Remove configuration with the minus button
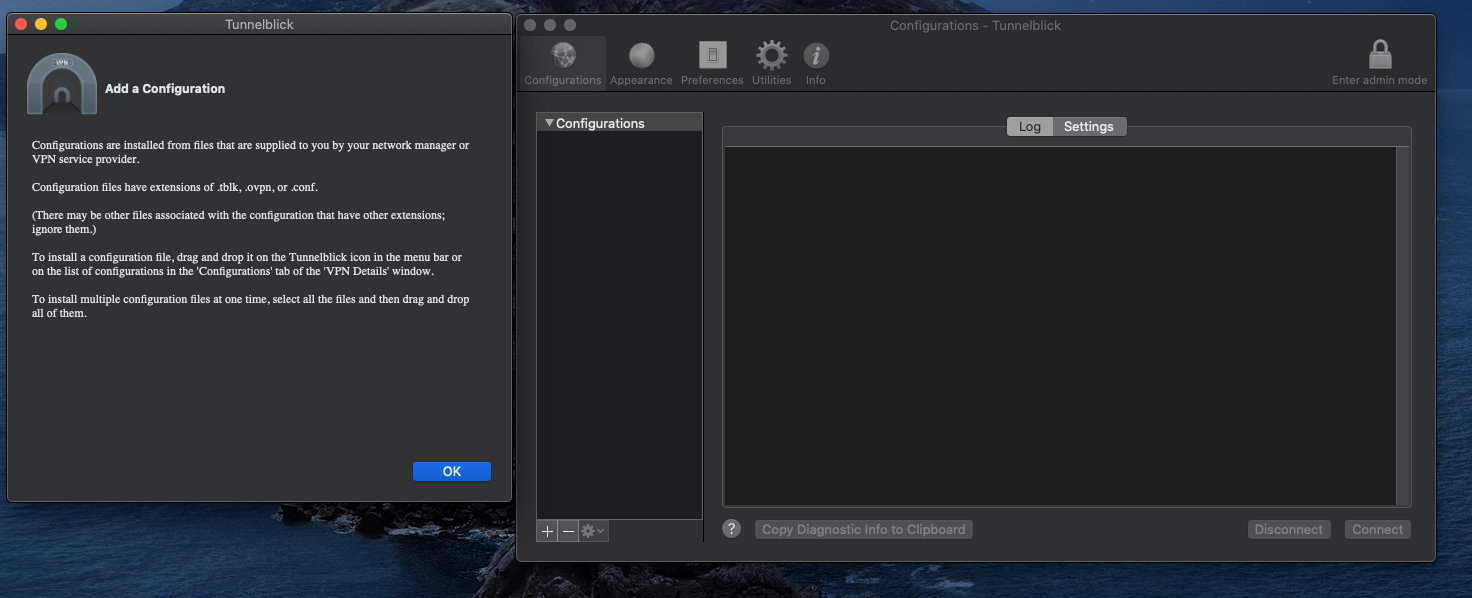This screenshot has height=598, width=1472. pos(568,531)
